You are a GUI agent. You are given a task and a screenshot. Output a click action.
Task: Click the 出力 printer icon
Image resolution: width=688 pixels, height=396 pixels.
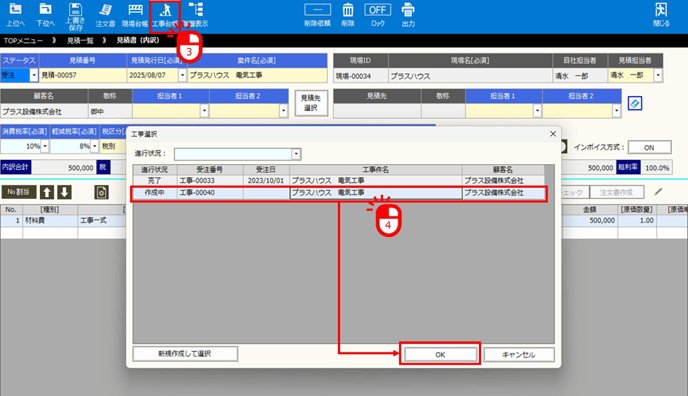pos(408,9)
